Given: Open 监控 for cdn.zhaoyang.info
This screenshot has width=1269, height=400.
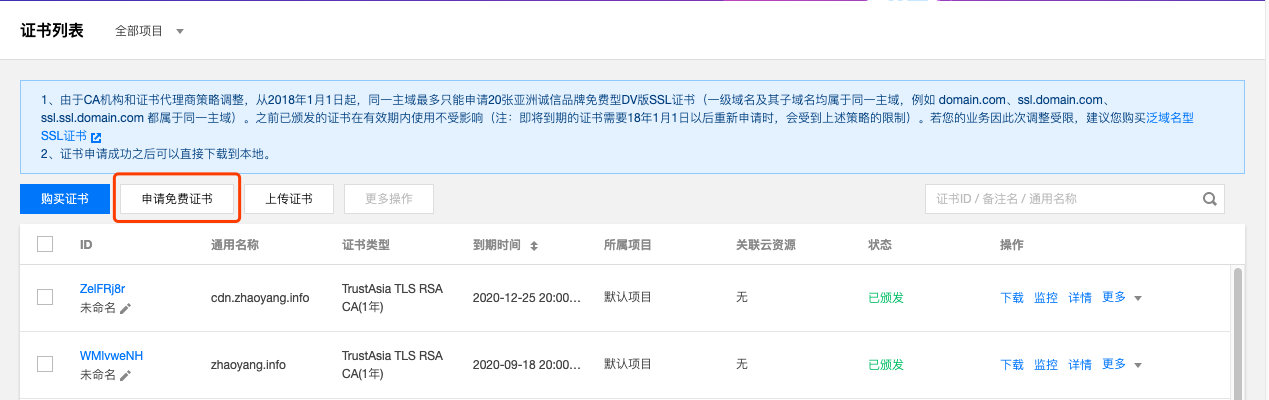Looking at the screenshot, I should click(1046, 298).
